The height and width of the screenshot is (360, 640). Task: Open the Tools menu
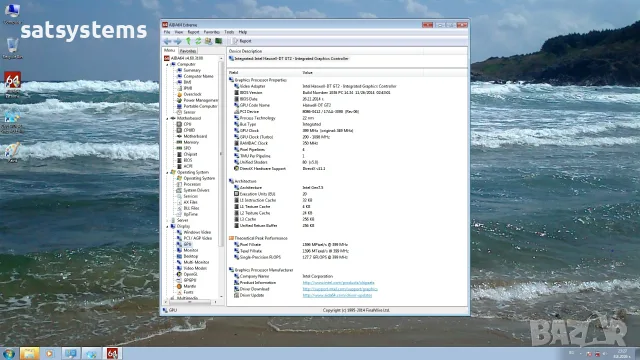pyautogui.click(x=229, y=32)
